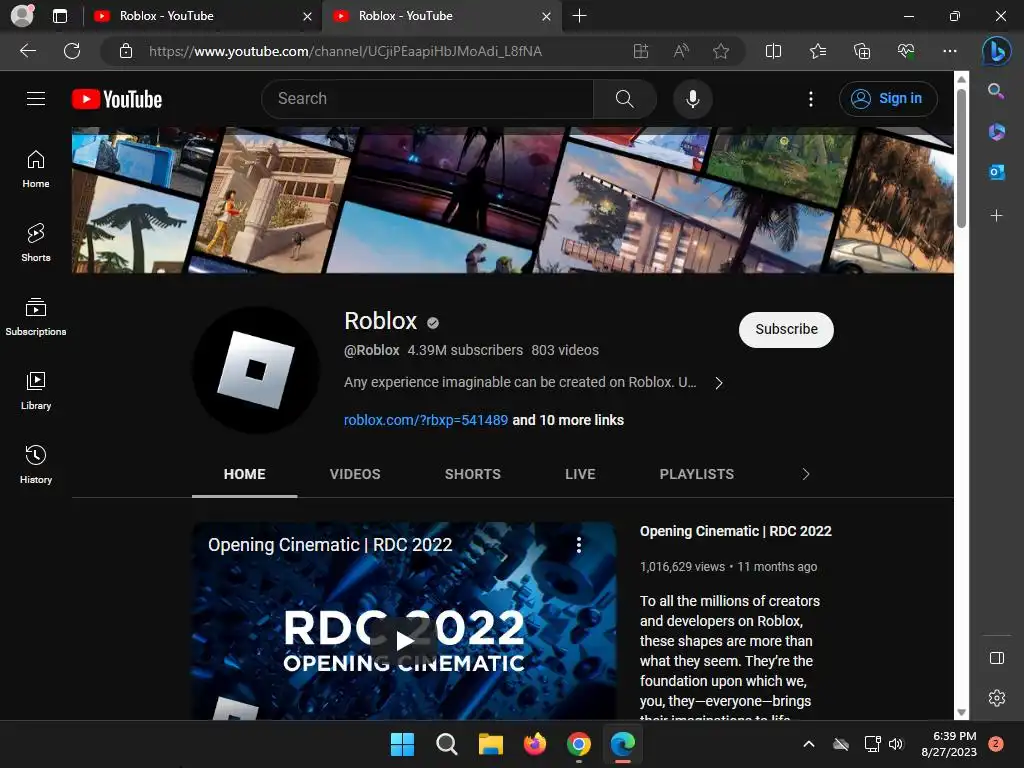
Task: Launch Google Chrome from the taskbar
Action: point(579,744)
